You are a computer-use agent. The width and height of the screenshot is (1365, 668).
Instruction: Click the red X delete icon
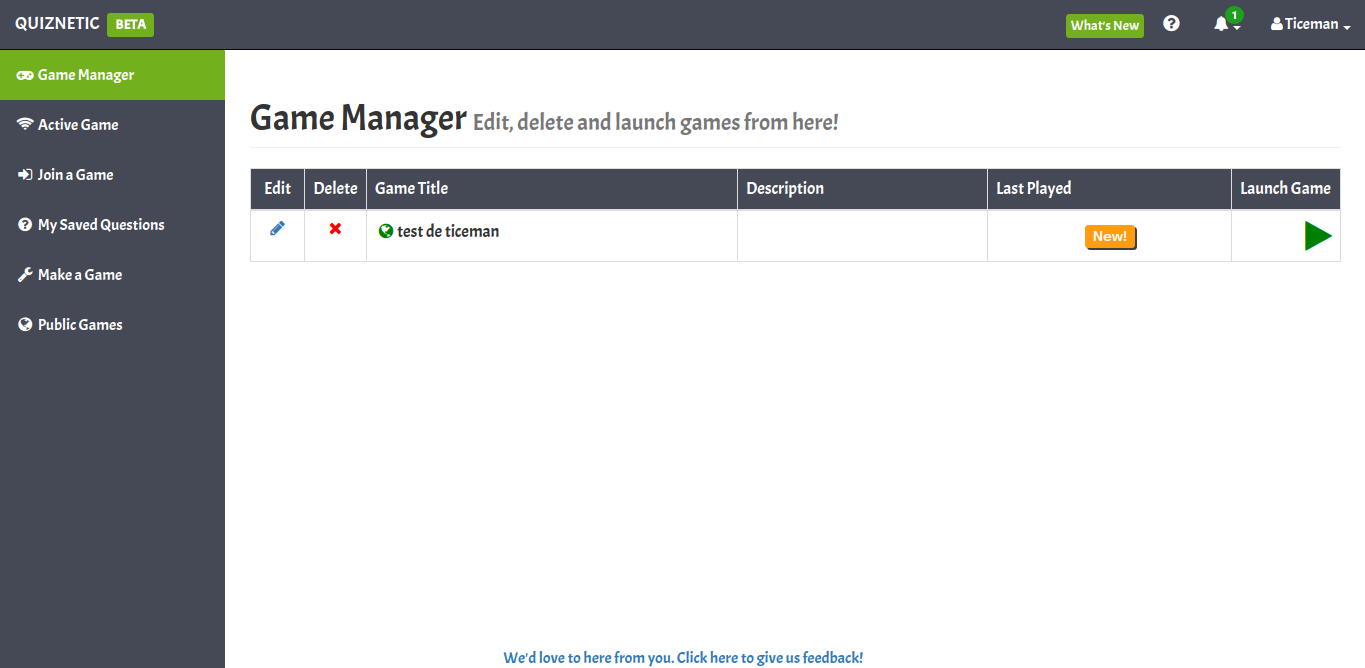pos(335,229)
